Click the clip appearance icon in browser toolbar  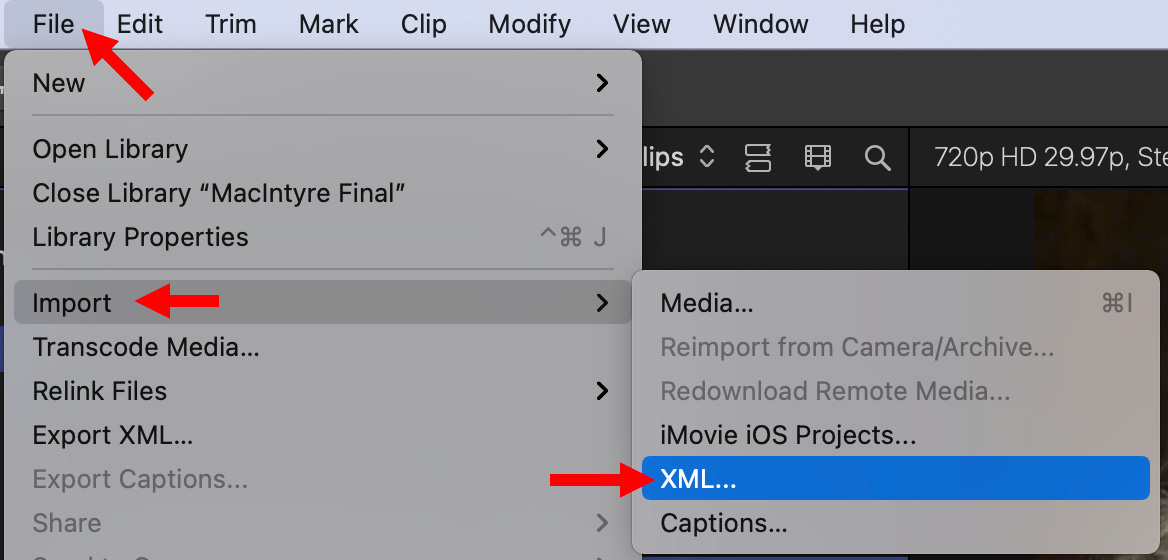(x=758, y=157)
